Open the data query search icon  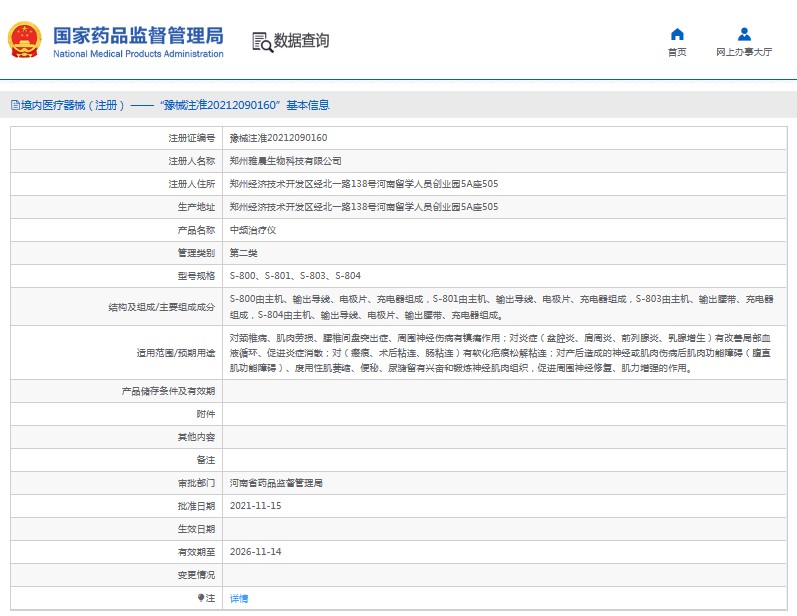point(262,42)
